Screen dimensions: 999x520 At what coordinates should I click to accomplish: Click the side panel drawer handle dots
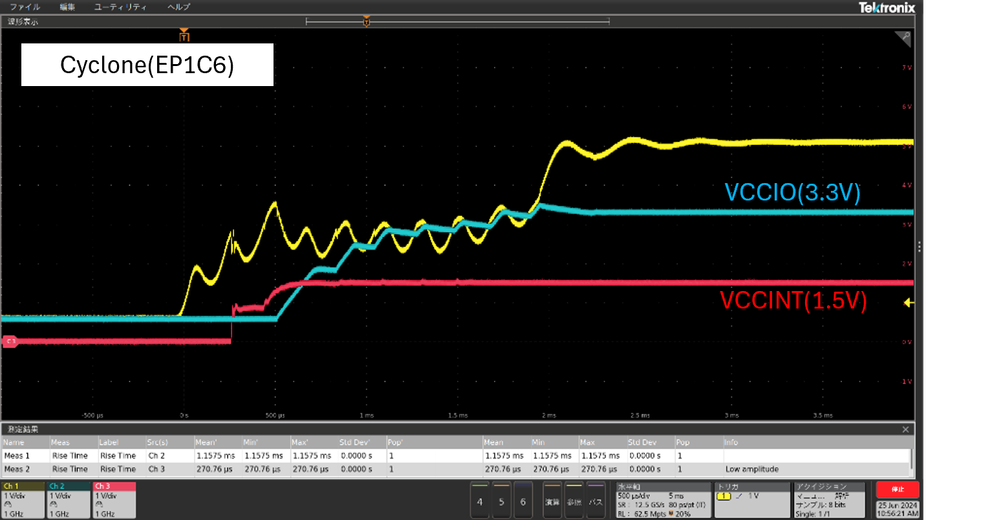(919, 246)
